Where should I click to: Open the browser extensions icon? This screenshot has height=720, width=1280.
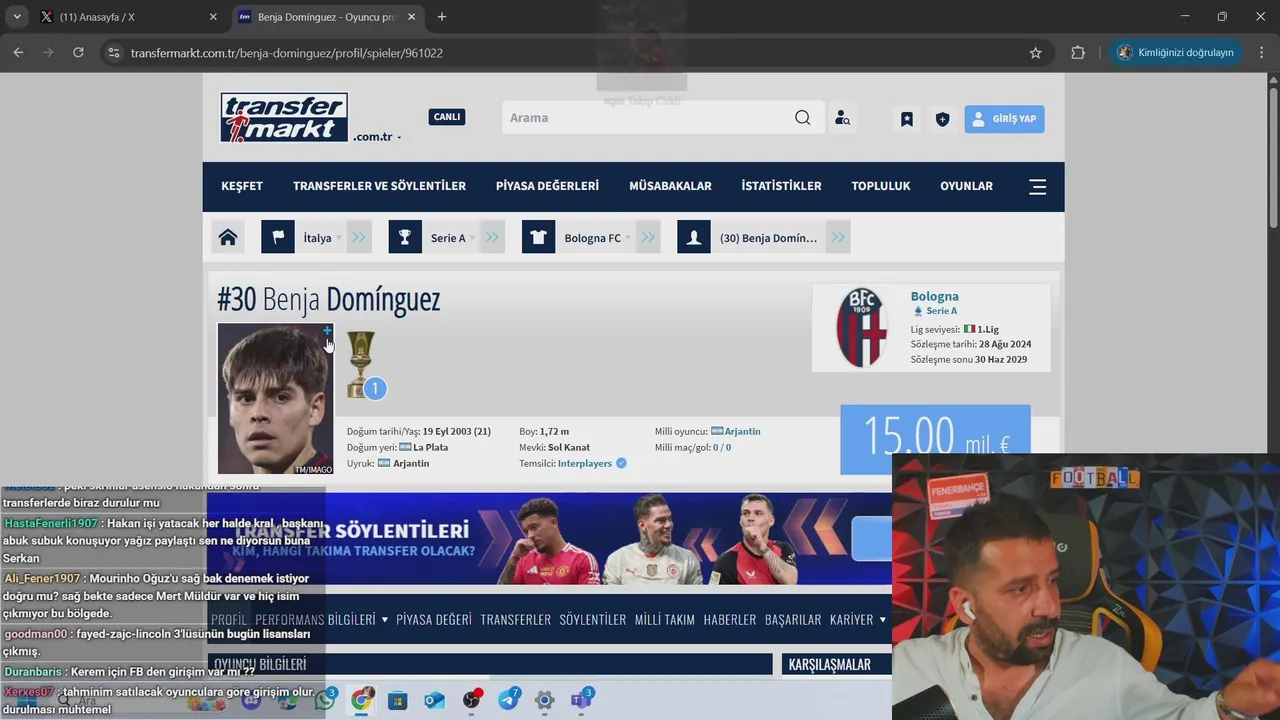pos(1078,53)
